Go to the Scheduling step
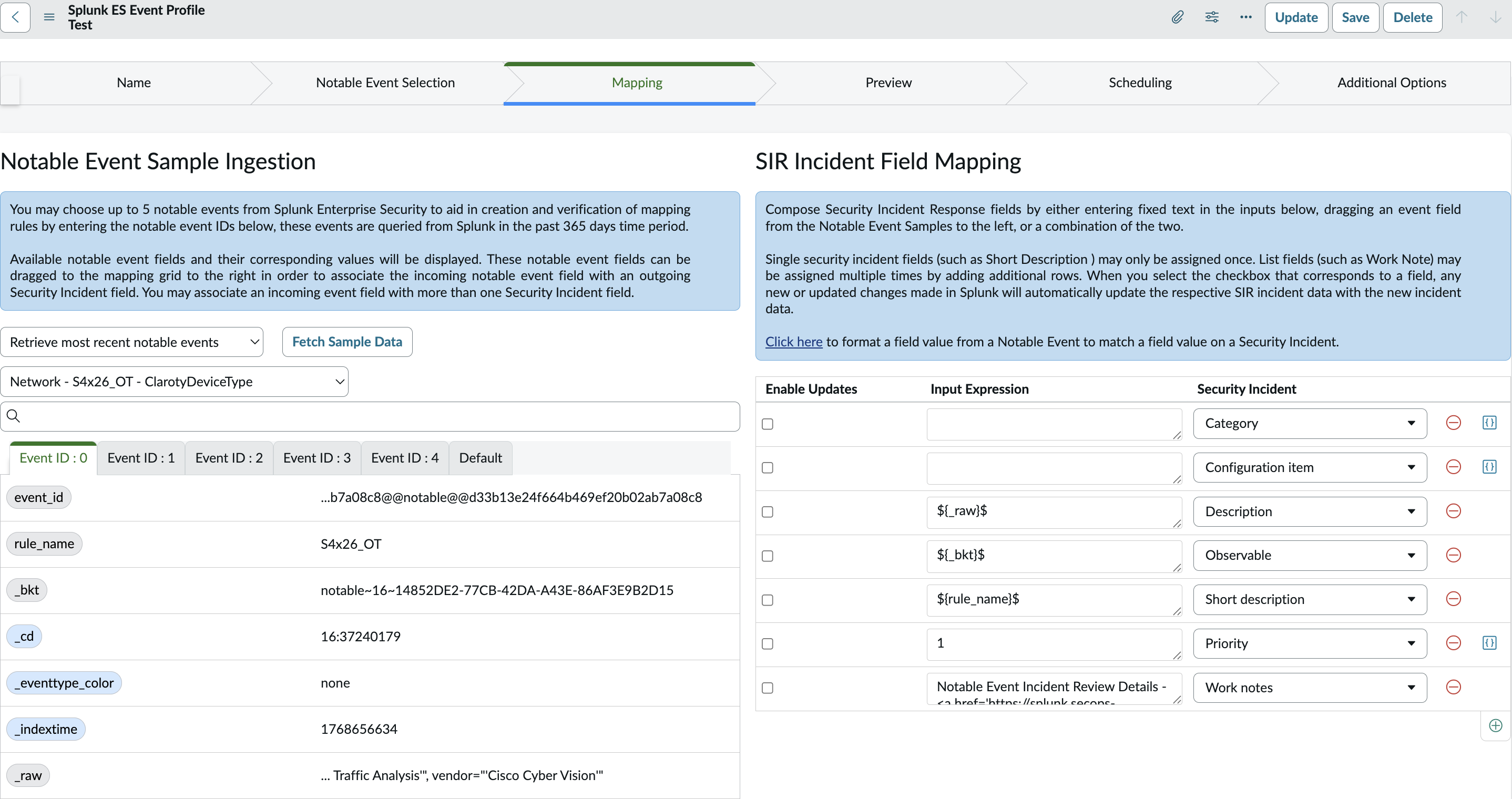 pos(1140,83)
